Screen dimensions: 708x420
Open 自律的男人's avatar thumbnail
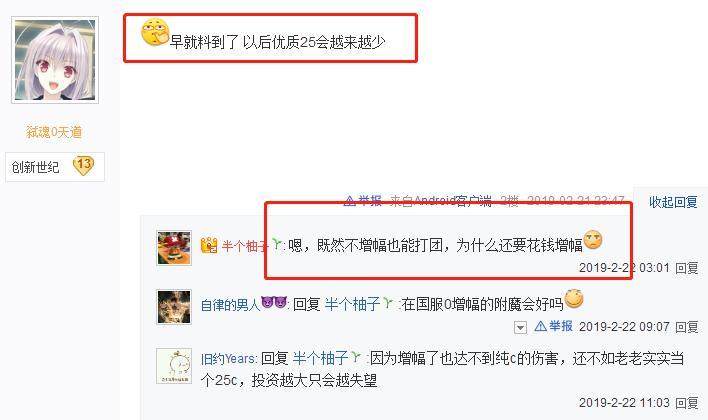tap(174, 307)
